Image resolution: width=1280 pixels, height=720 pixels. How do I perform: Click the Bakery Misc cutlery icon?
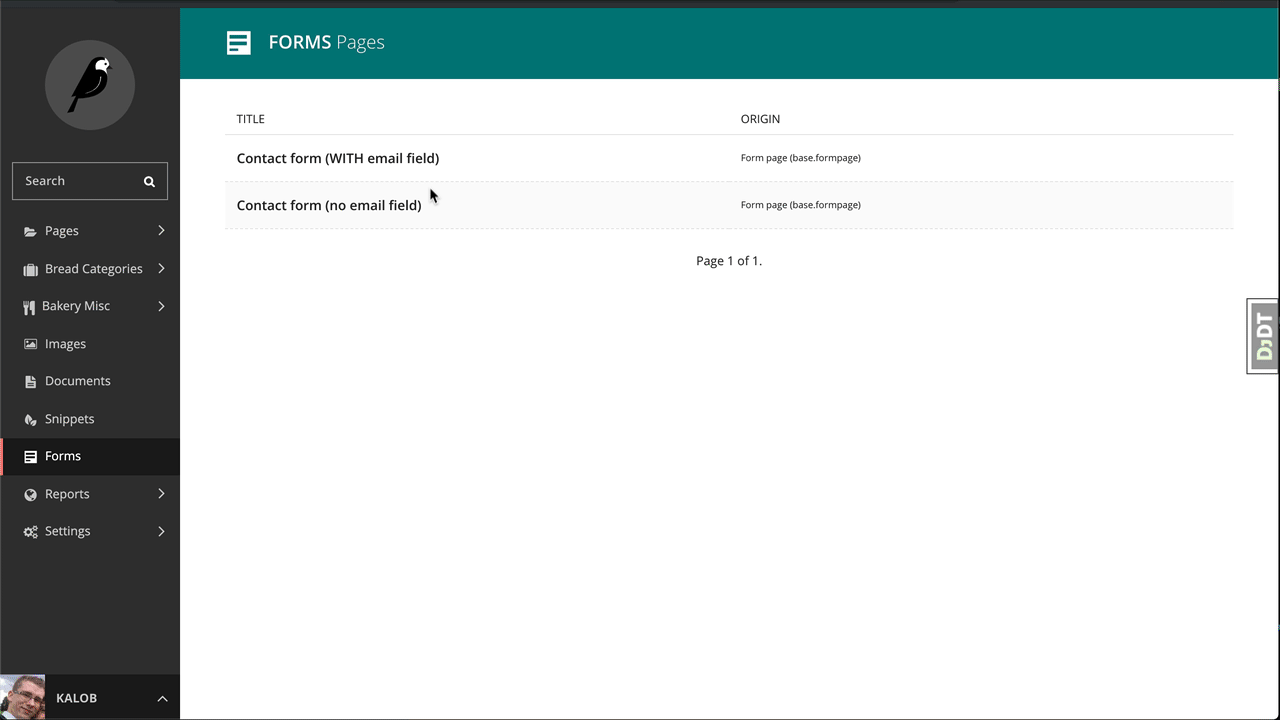pos(29,307)
